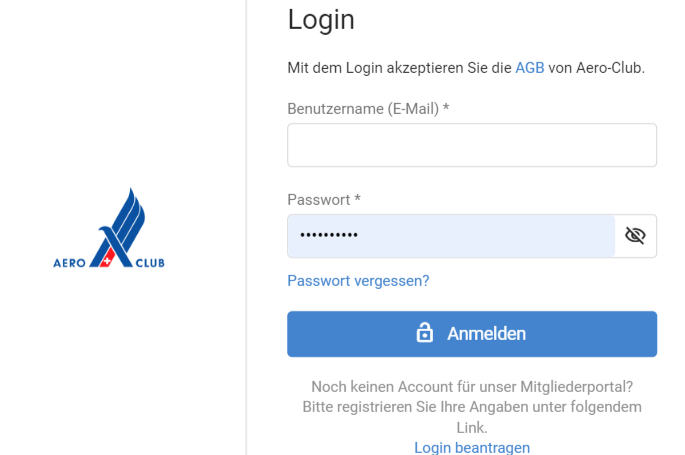Click the vertical divider beside the logo panel
Viewport: 685px width, 455px height.
(246, 228)
